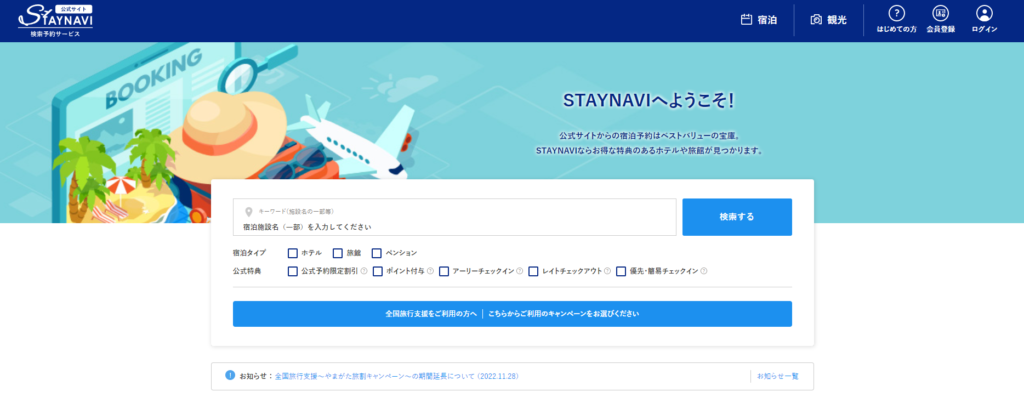
Task: Click the 宿泊タイプ label
Action: [x=249, y=253]
